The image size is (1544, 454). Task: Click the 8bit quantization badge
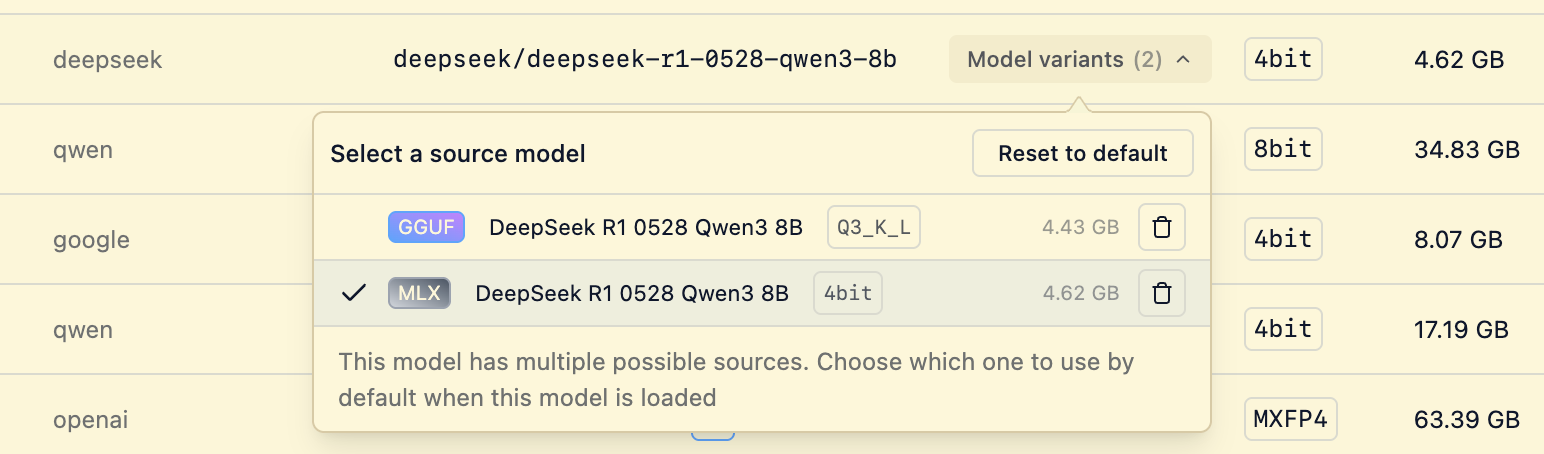pyautogui.click(x=1283, y=150)
